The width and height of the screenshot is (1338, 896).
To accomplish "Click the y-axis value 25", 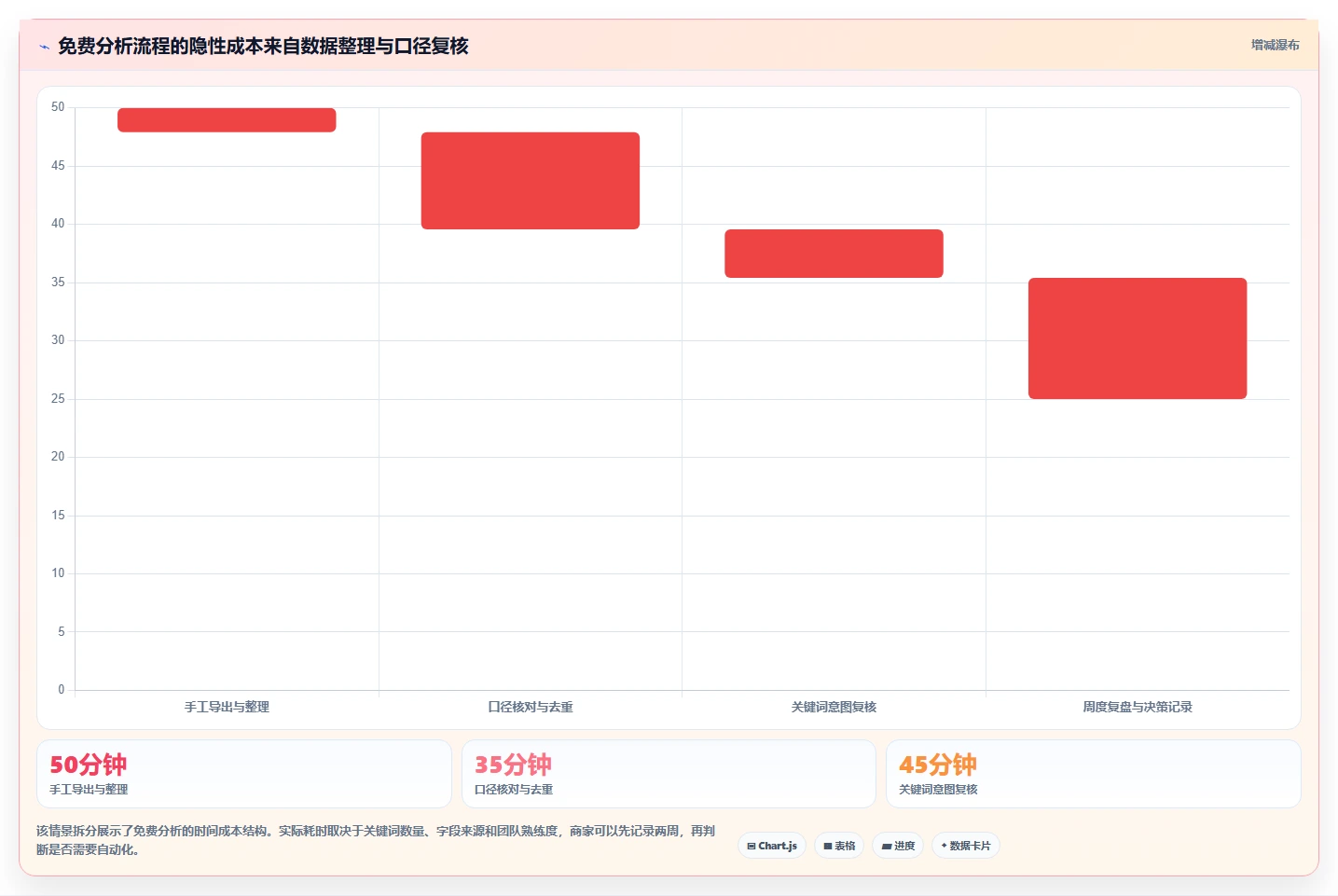I will coord(58,399).
